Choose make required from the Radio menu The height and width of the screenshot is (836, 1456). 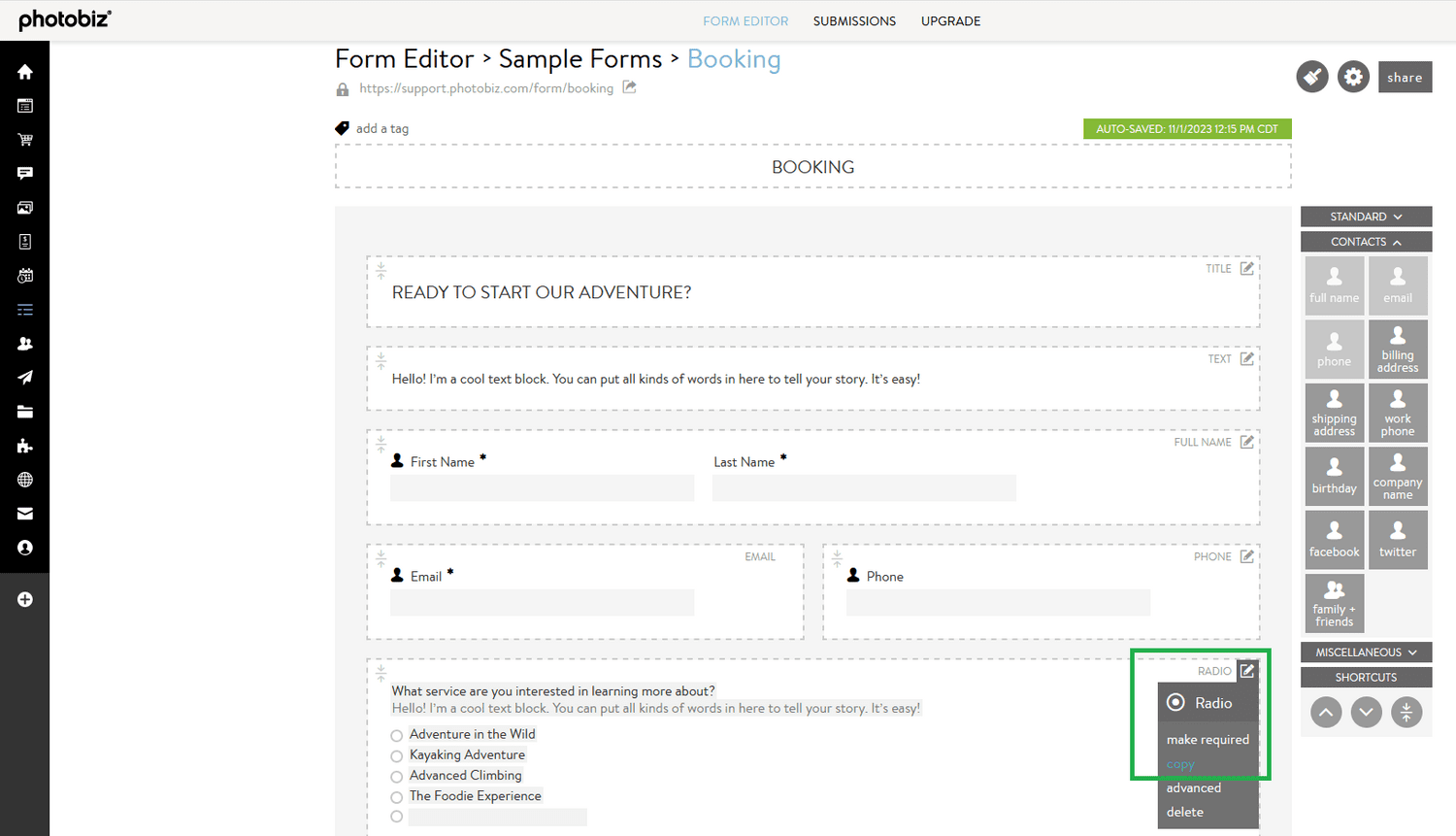[x=1208, y=739]
